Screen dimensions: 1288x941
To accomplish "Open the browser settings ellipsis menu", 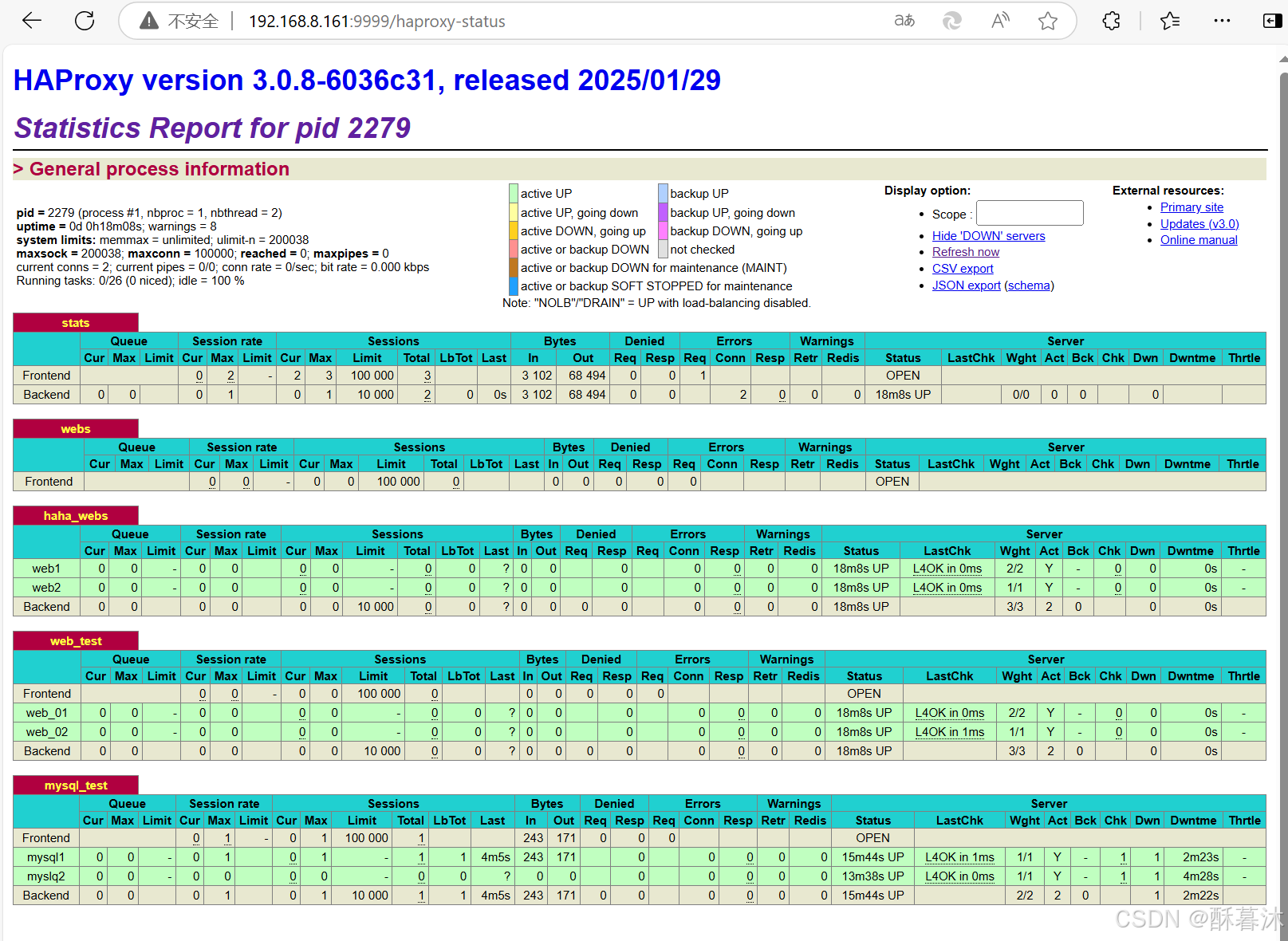I will click(x=1222, y=22).
